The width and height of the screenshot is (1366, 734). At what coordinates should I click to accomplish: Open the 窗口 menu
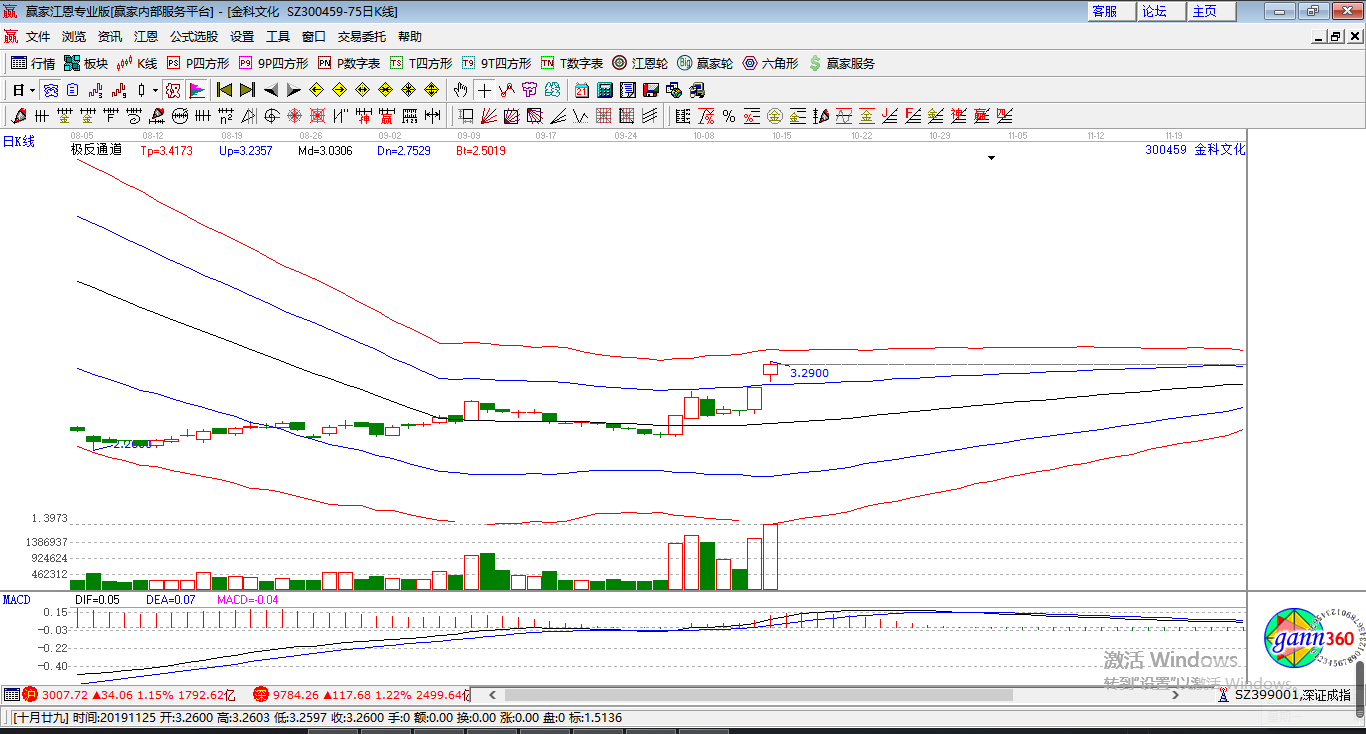[x=314, y=37]
